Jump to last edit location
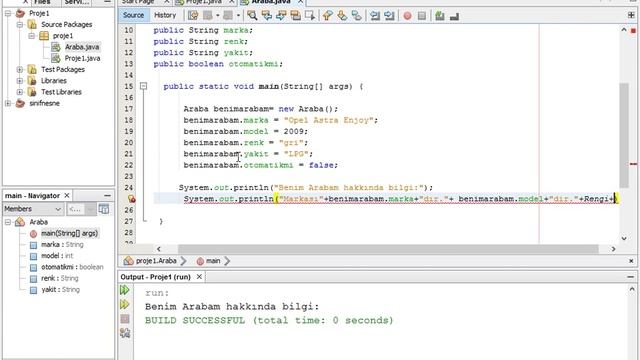 tap(193, 16)
